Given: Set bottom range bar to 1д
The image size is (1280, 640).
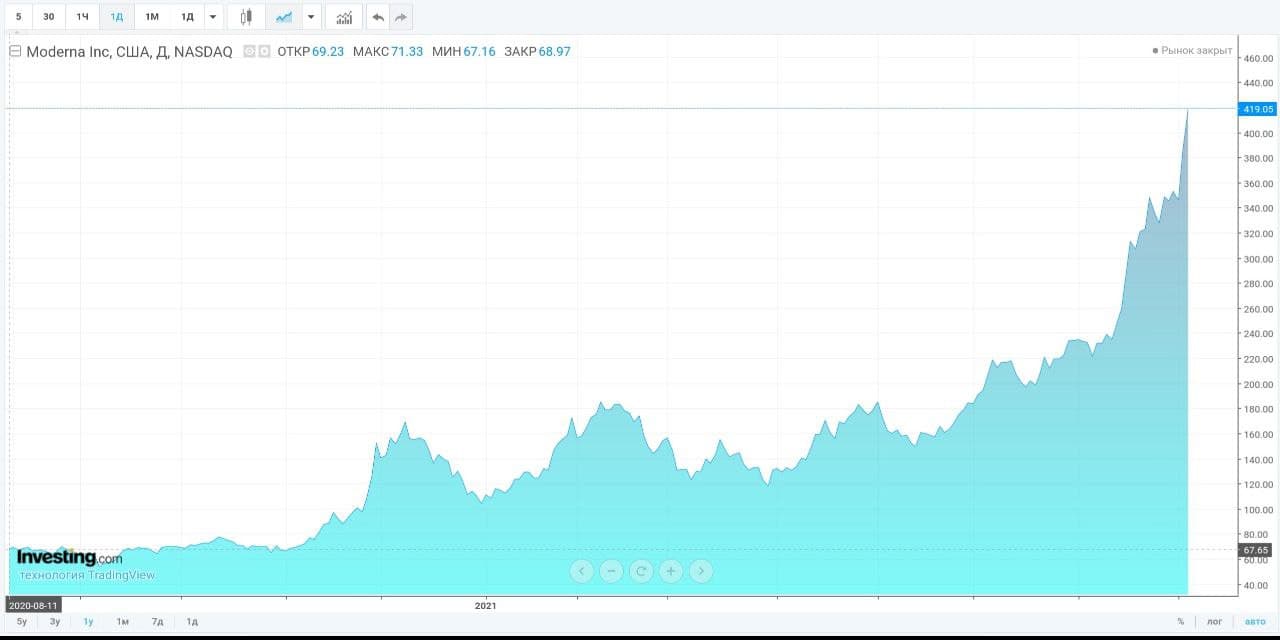Looking at the screenshot, I should tap(192, 621).
